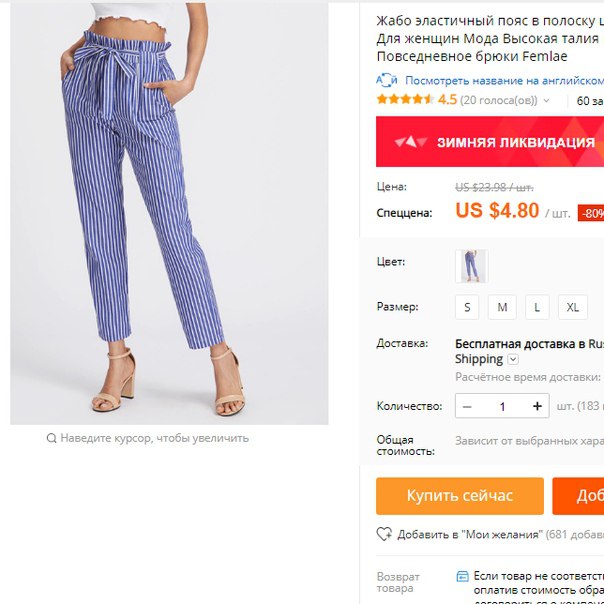Choose size XL
Screen dimensions: 604x604
point(573,307)
